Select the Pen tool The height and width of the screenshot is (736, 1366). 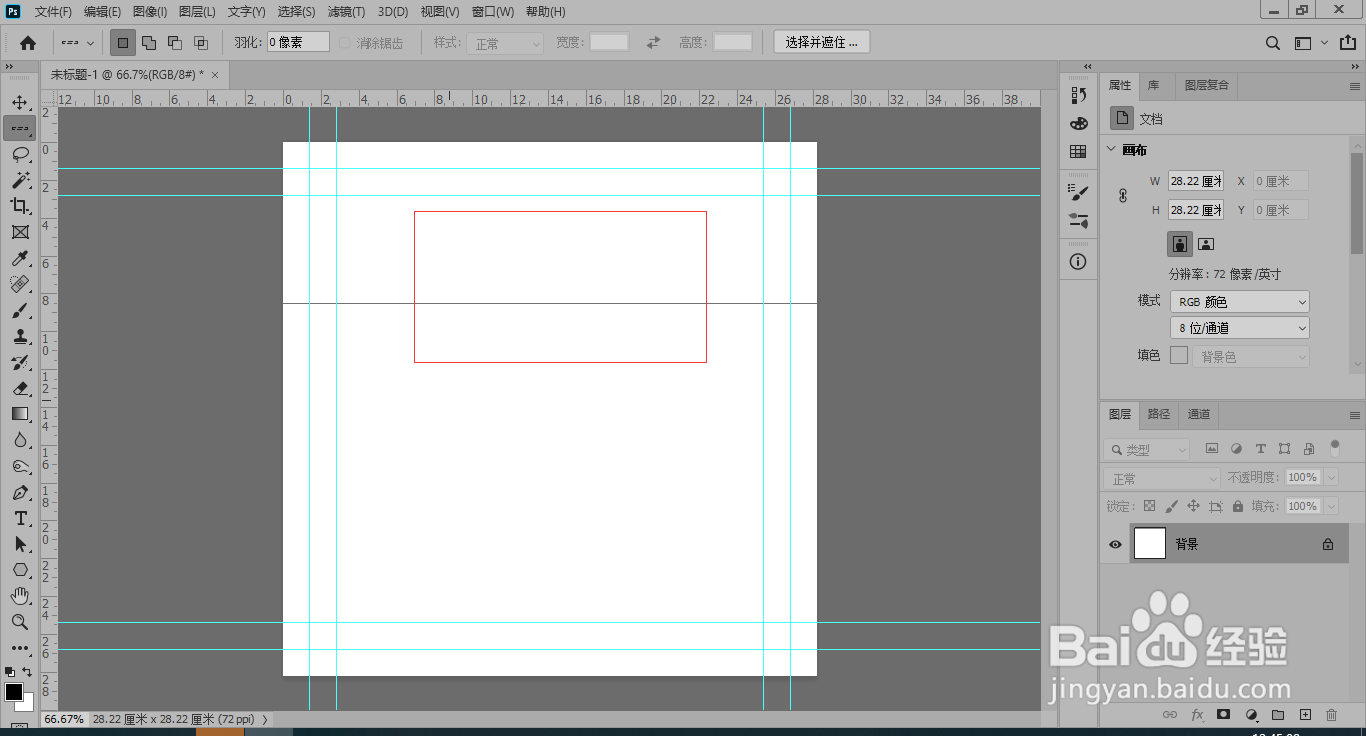tap(20, 493)
